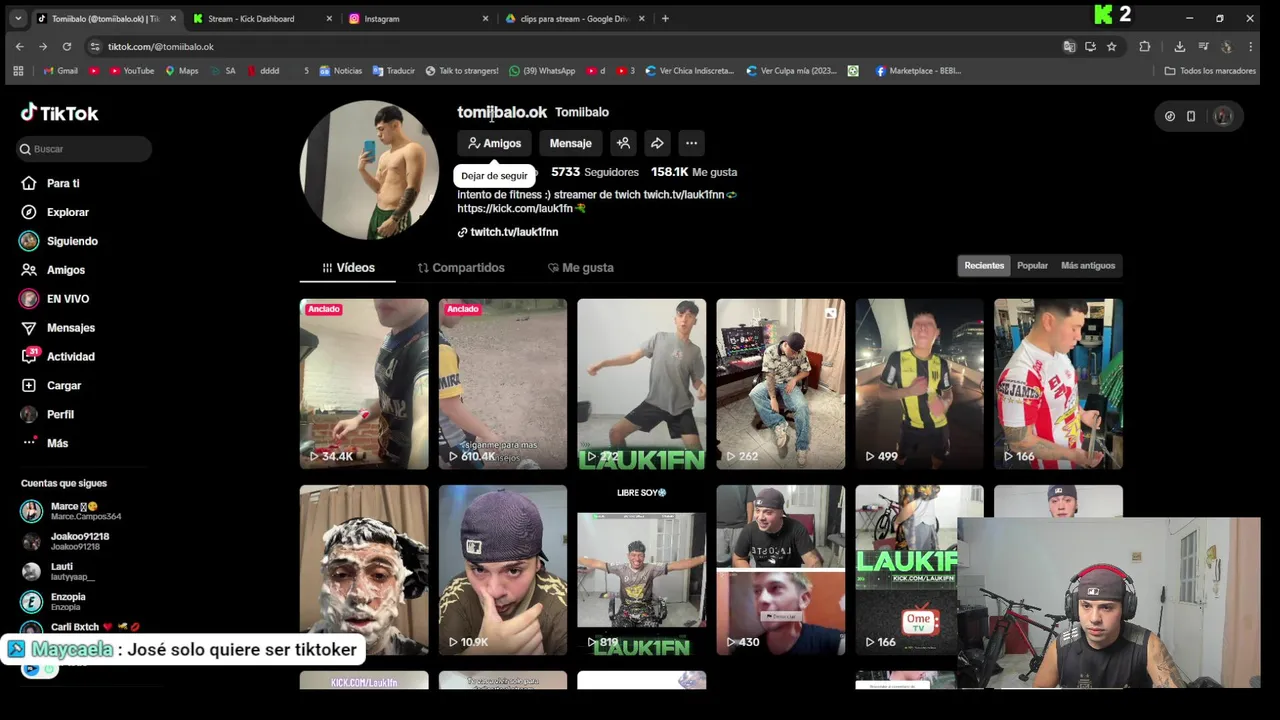Reload the page

[67, 46]
